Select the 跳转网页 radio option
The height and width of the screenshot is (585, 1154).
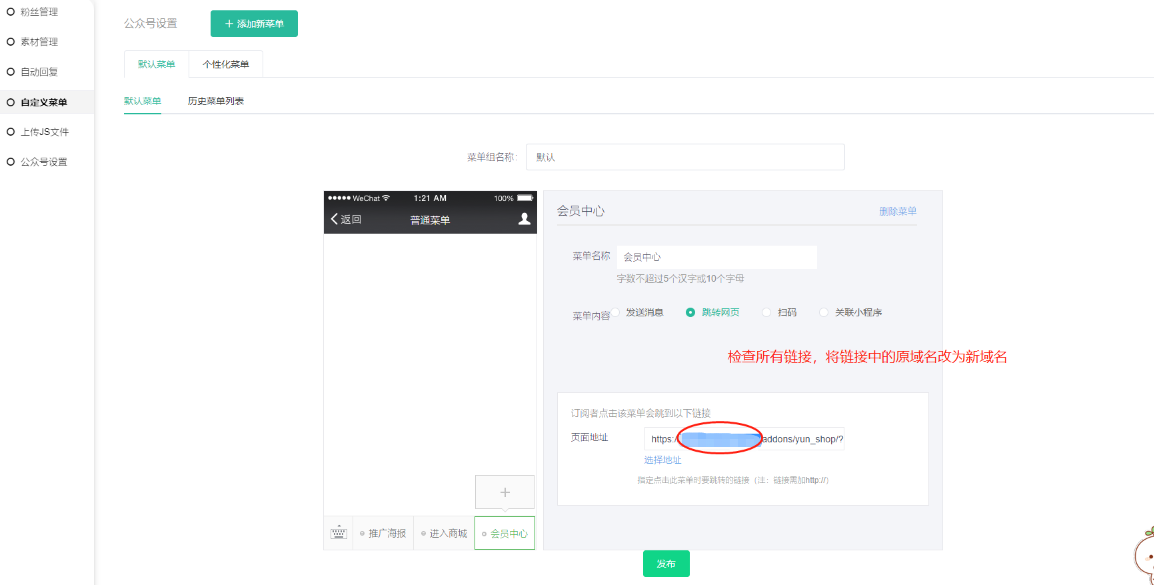[x=690, y=313]
